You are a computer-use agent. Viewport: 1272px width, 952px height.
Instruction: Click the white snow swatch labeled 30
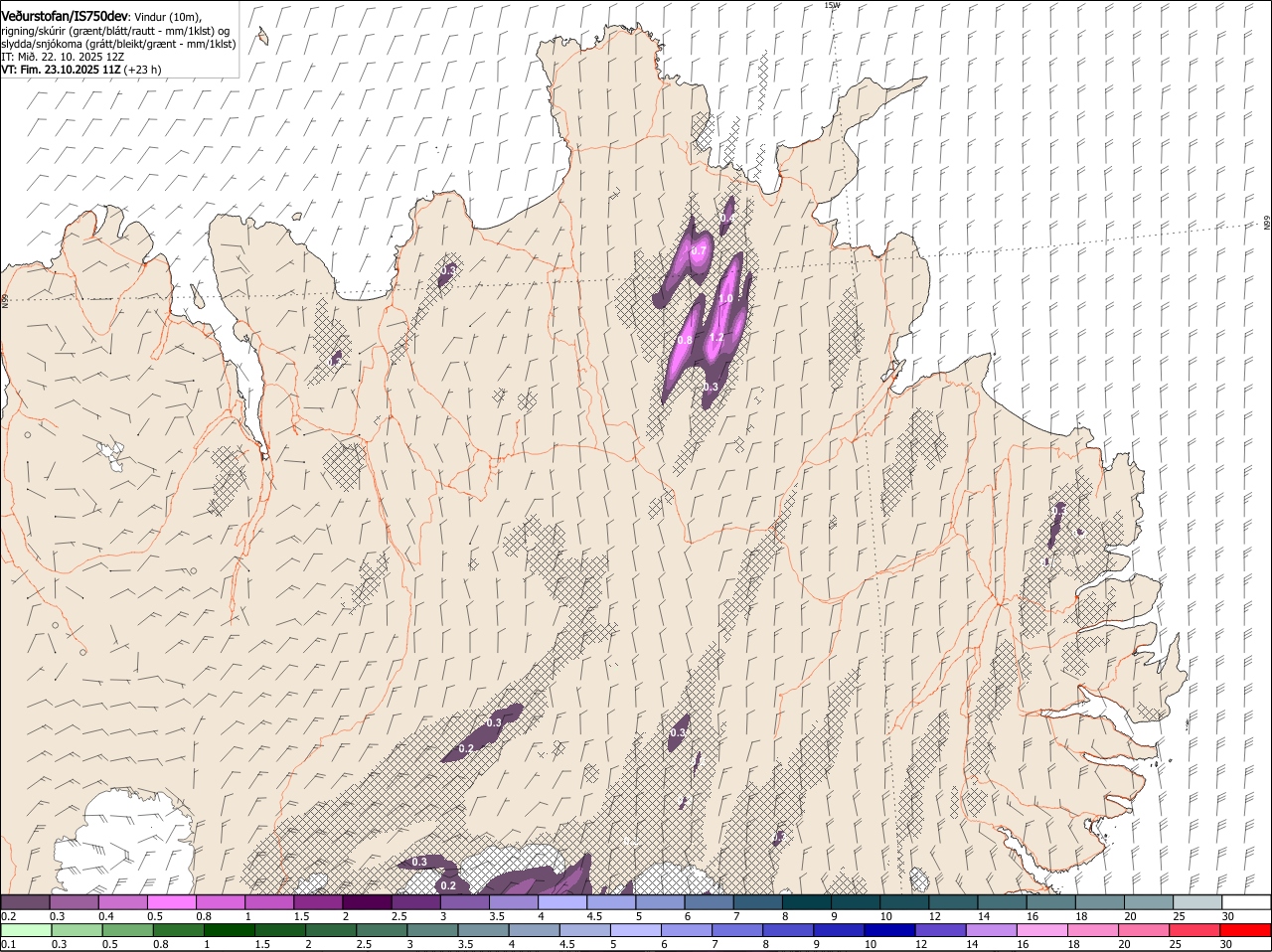1247,902
